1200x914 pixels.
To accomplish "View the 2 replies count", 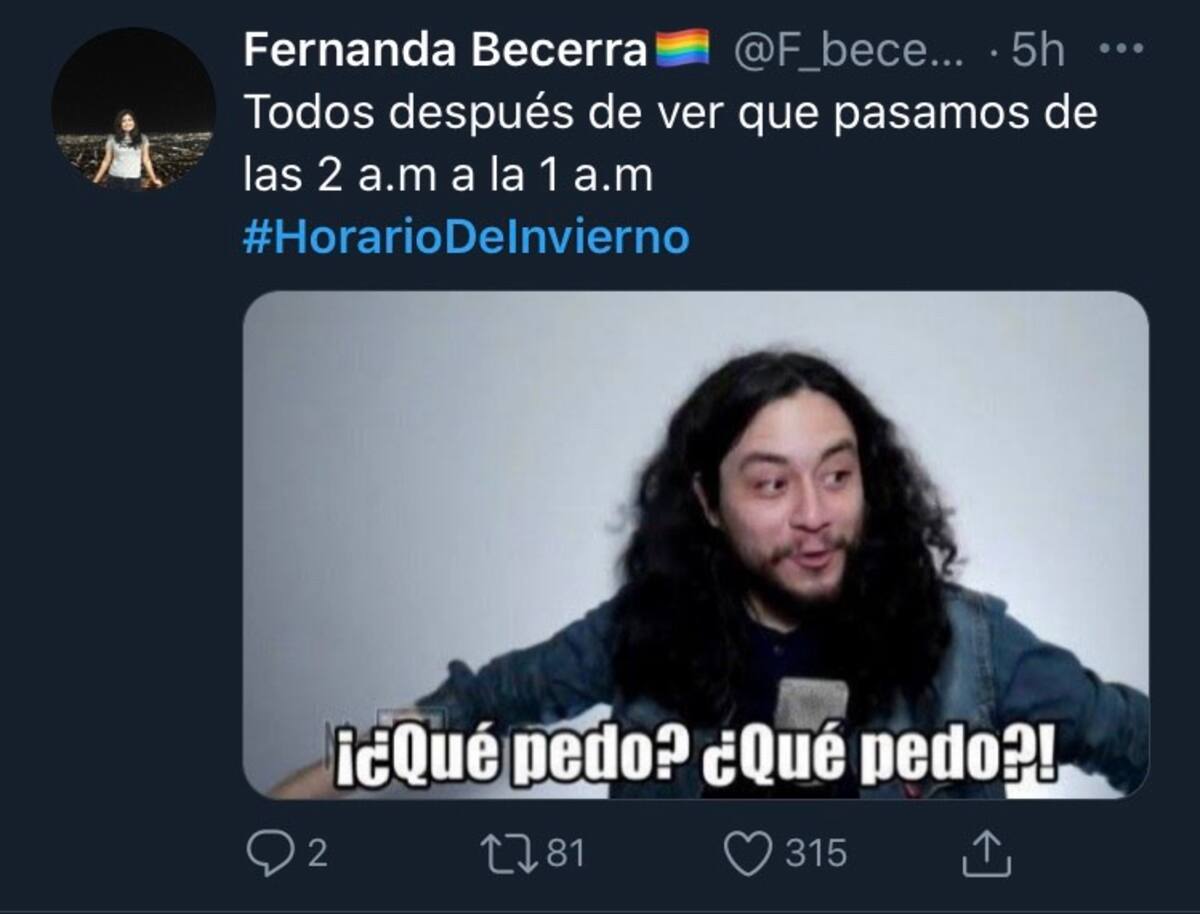I will coord(316,854).
